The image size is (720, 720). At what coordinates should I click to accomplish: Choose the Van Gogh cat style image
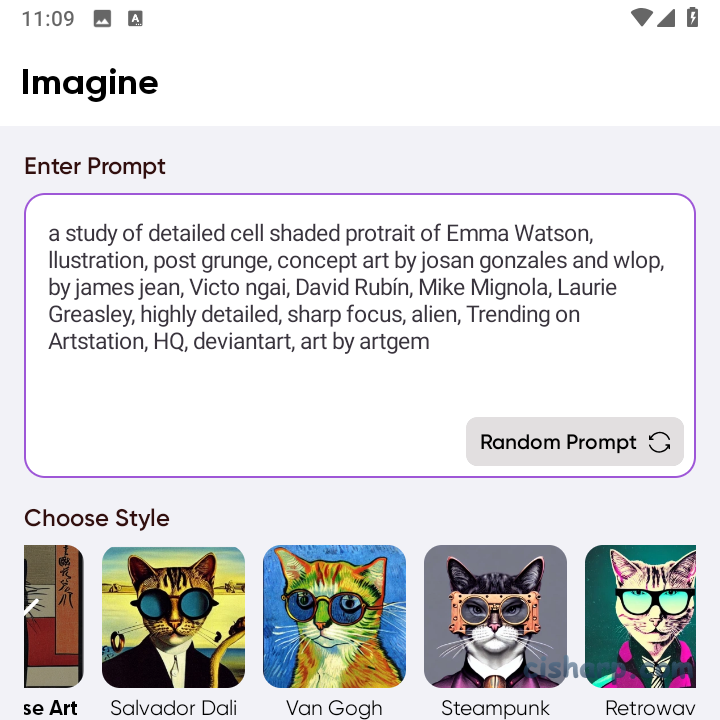334,616
